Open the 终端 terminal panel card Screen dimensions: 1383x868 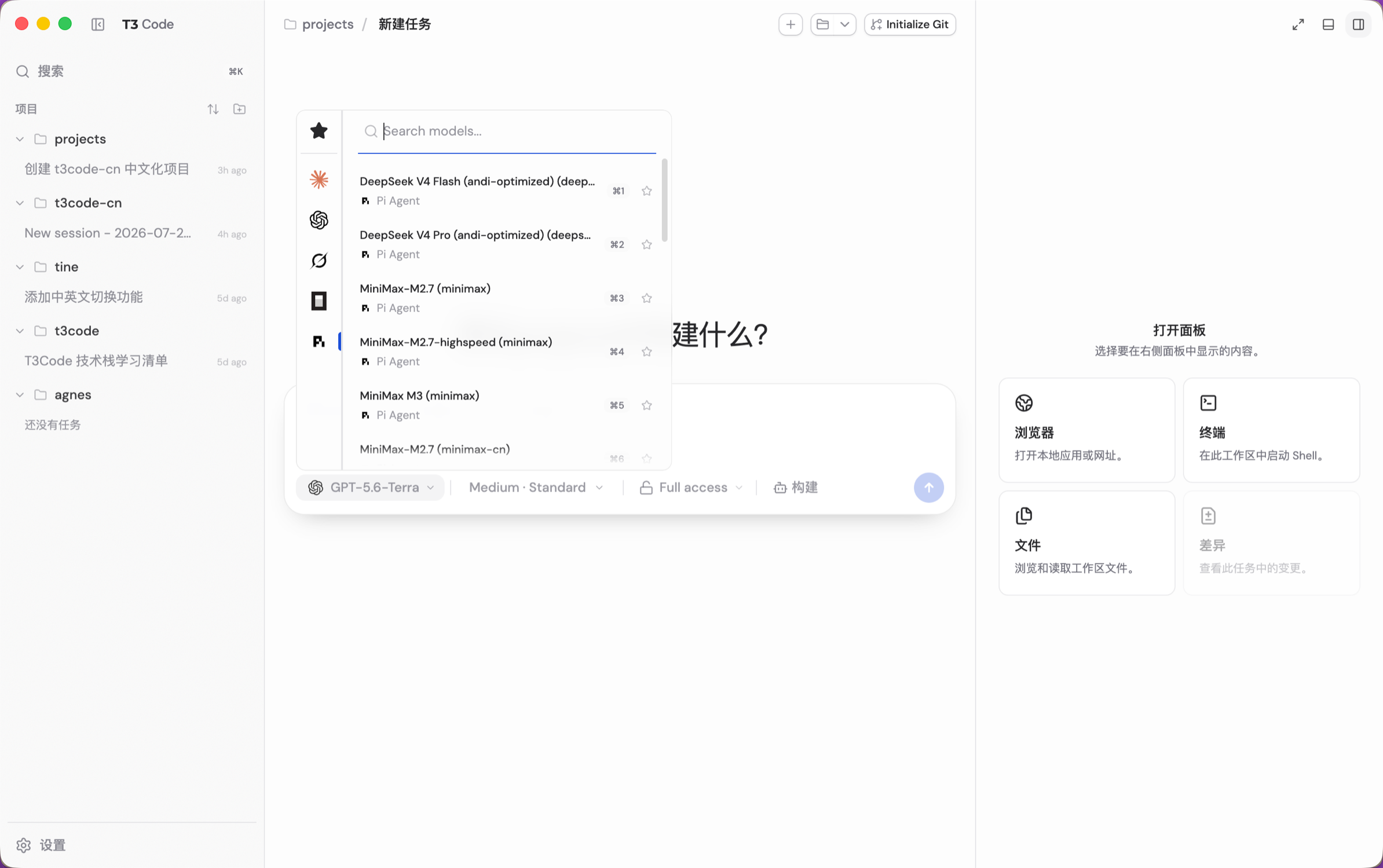point(1271,430)
